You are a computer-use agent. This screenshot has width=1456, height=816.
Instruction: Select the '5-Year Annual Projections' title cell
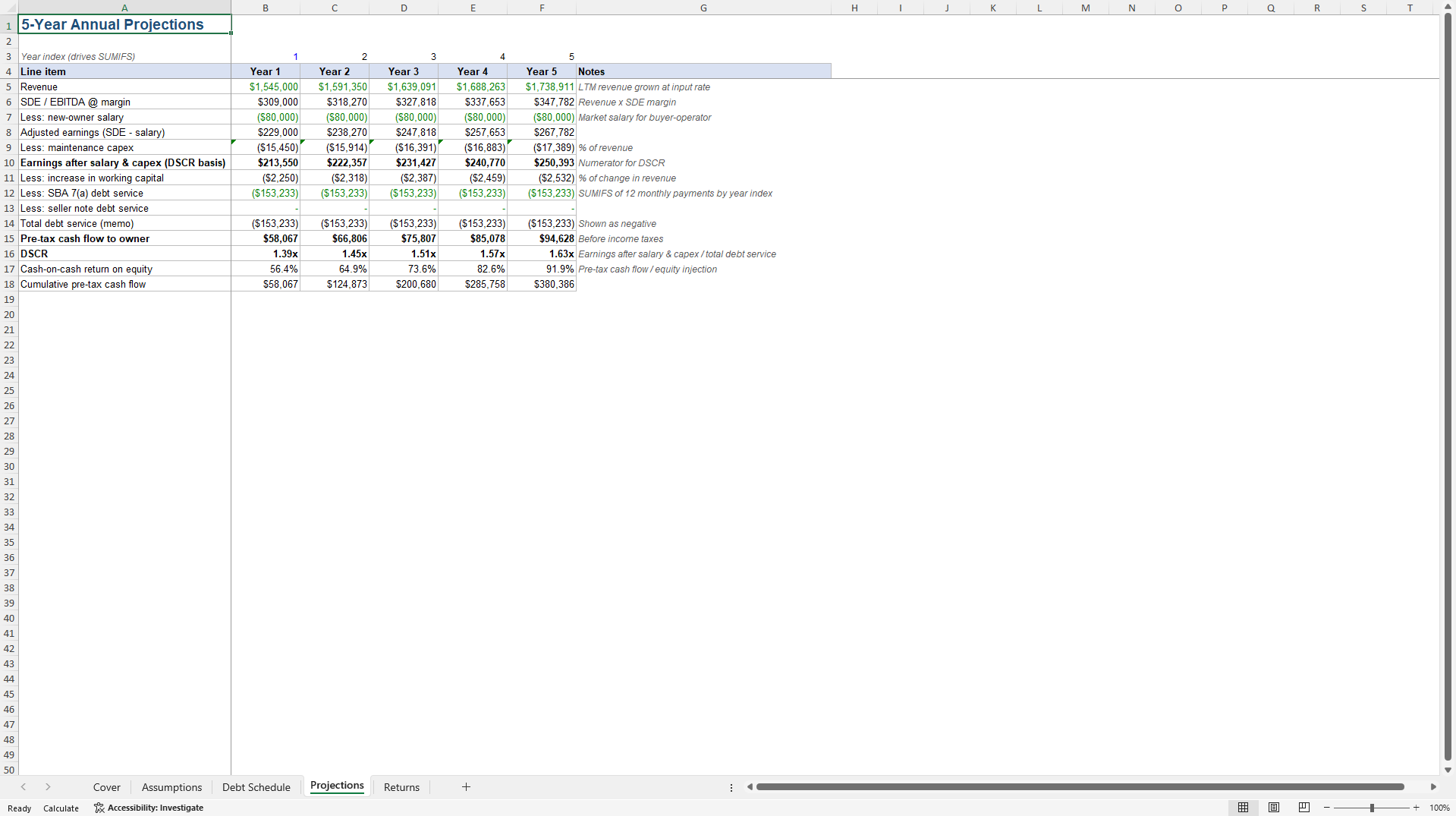124,24
